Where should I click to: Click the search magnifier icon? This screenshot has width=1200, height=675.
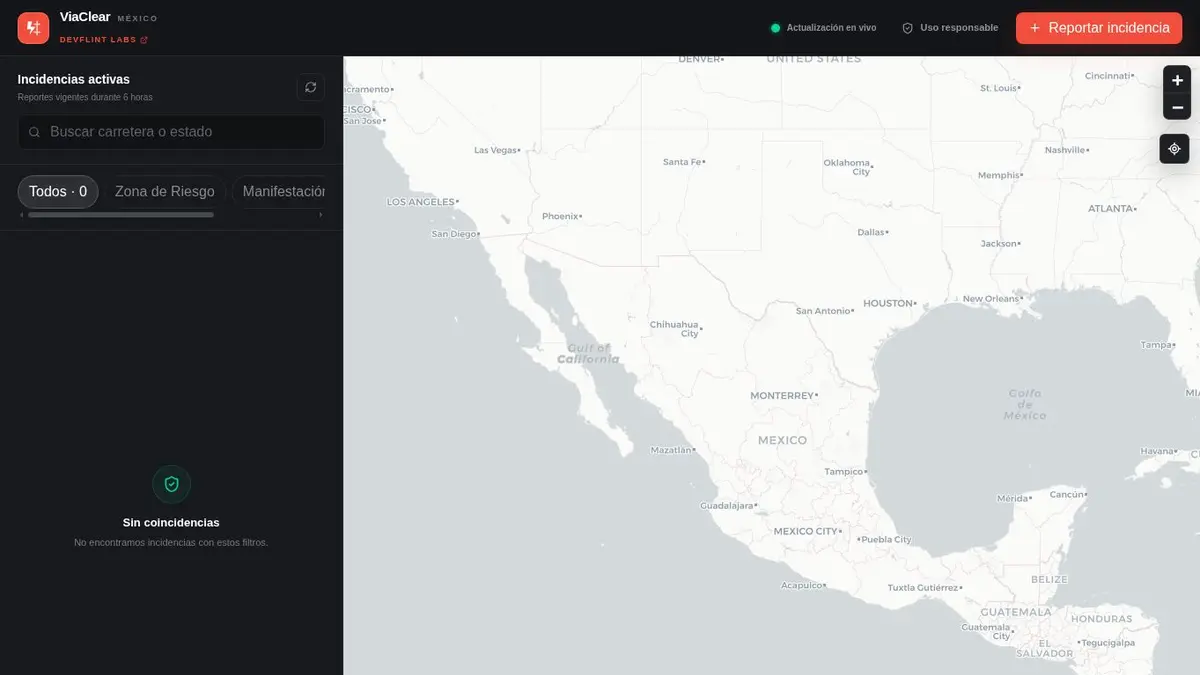35,132
